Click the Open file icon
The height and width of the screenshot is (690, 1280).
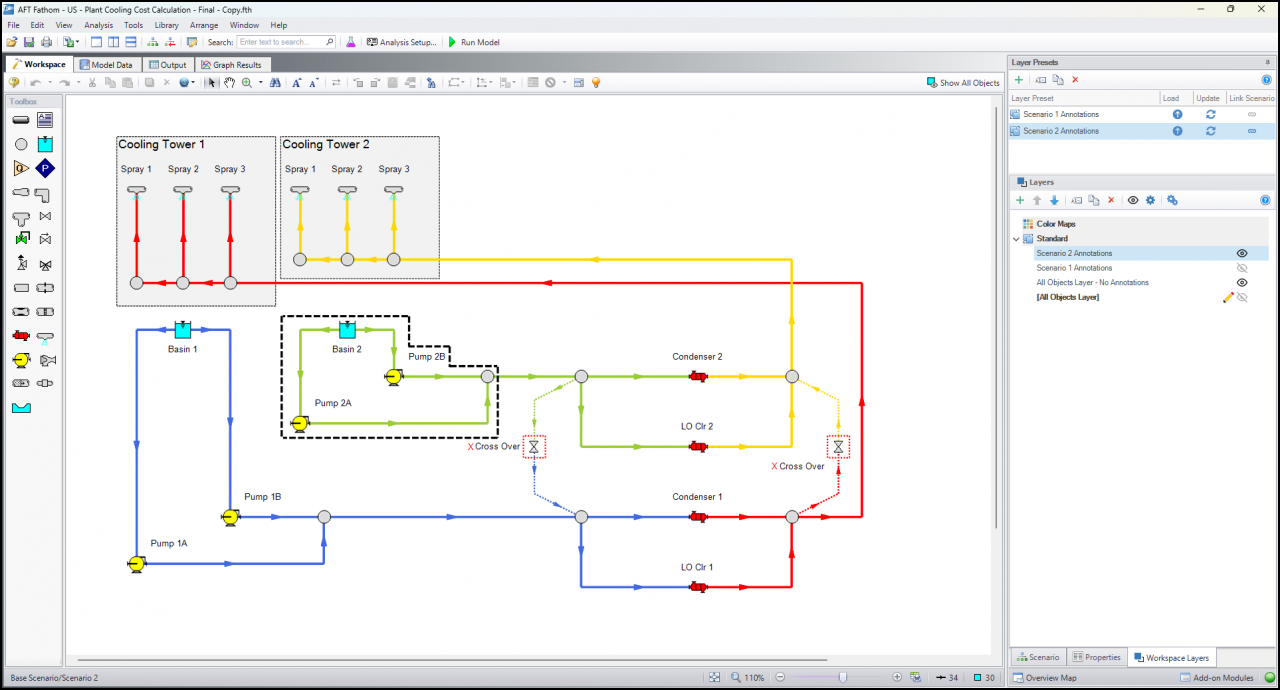tap(12, 42)
